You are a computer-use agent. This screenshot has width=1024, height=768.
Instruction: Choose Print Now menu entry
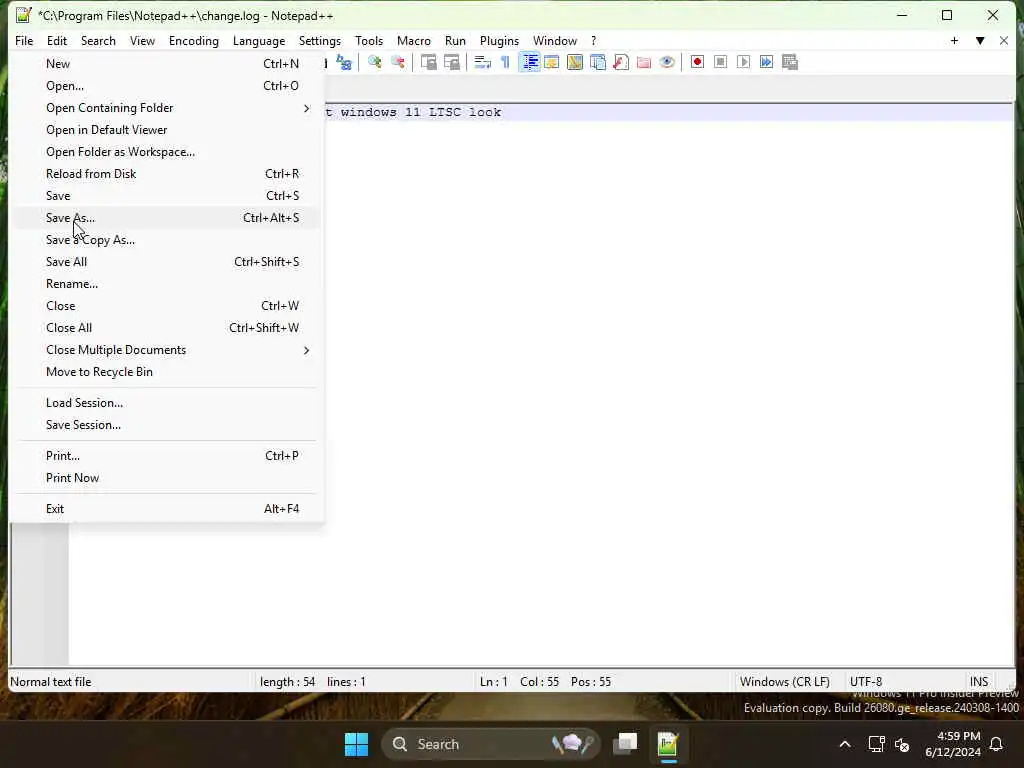166,478
